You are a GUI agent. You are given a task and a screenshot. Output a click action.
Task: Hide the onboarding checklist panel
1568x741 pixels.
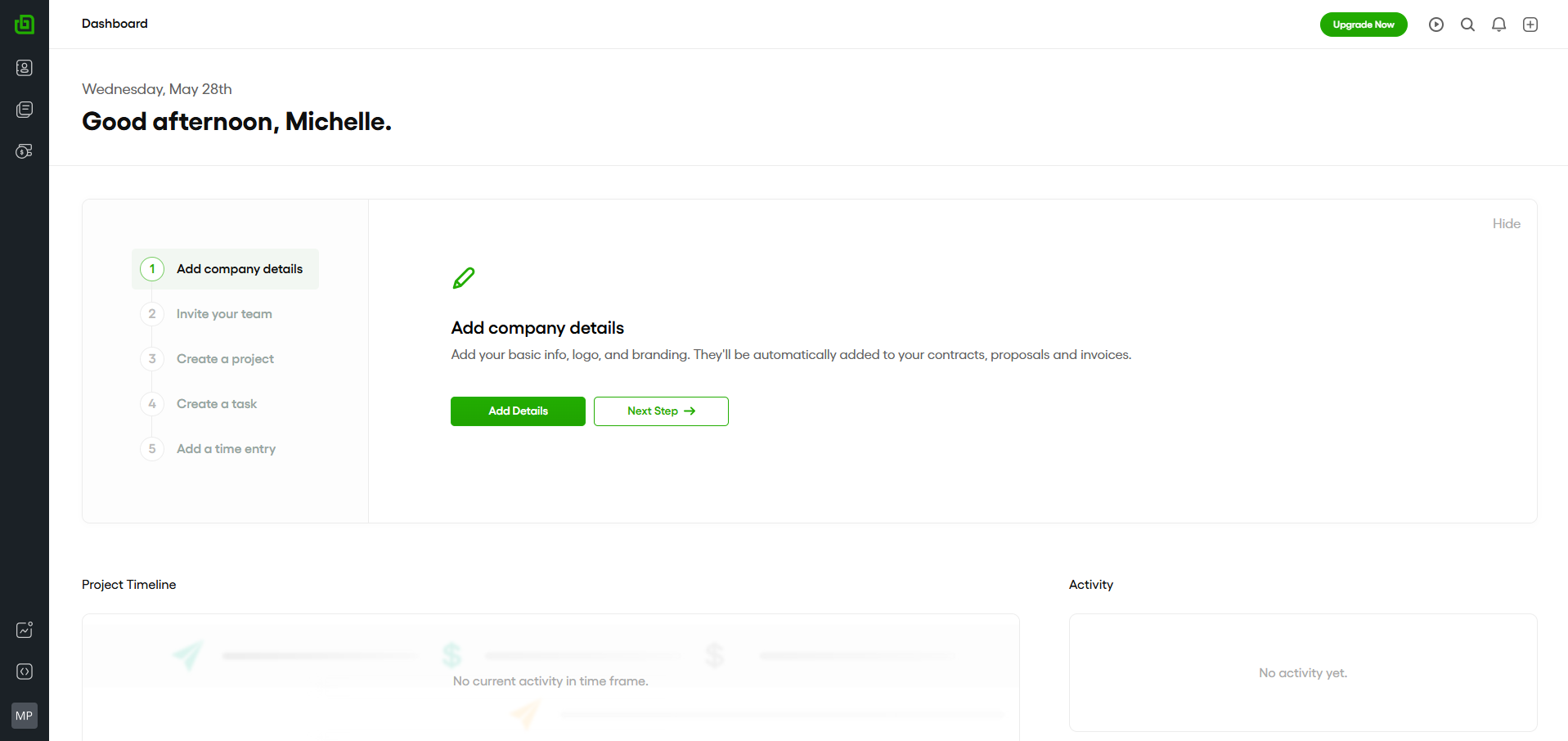coord(1506,224)
